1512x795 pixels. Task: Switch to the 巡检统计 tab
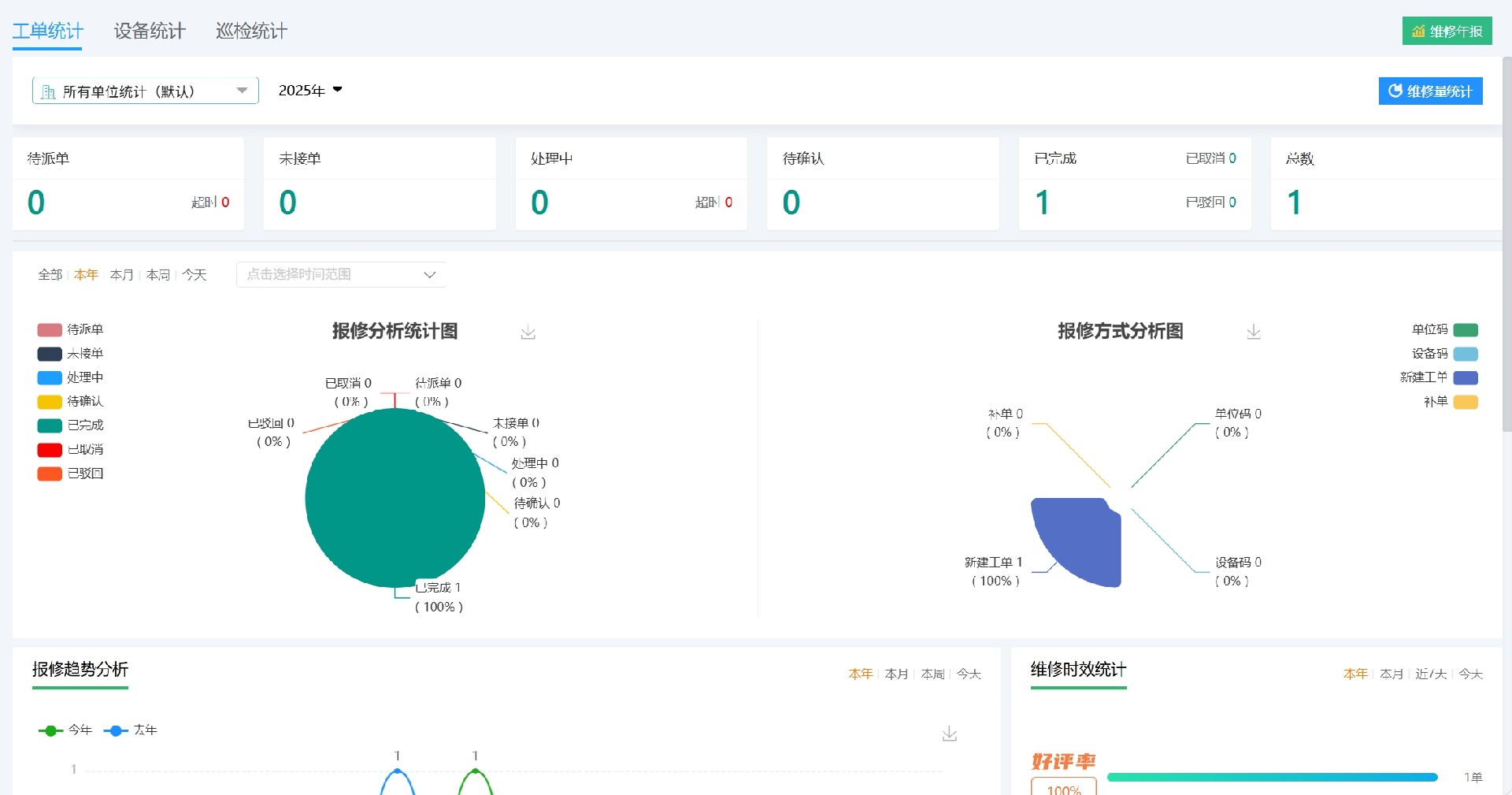(250, 31)
